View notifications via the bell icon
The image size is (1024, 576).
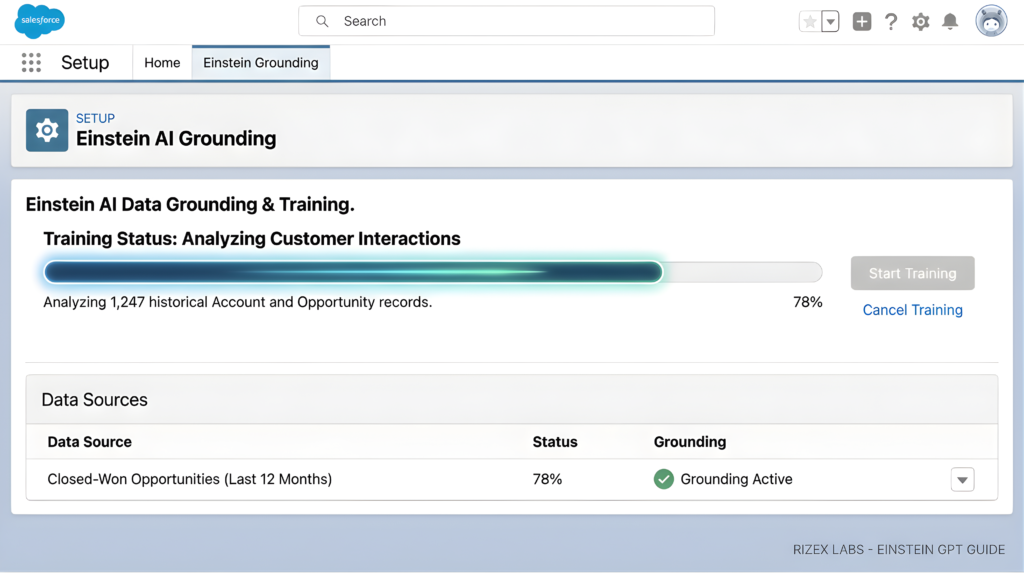tap(951, 21)
